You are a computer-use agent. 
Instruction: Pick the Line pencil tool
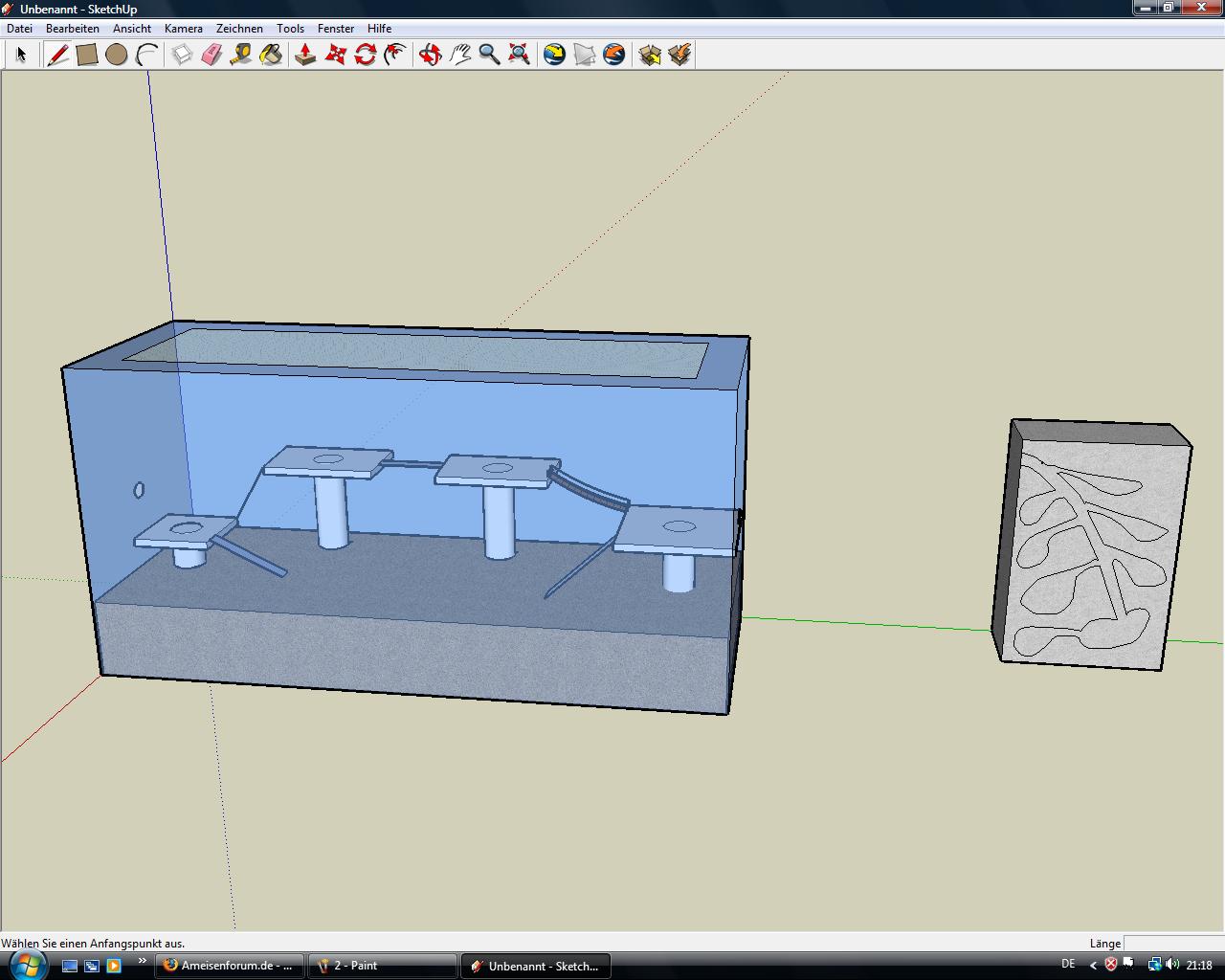[57, 55]
